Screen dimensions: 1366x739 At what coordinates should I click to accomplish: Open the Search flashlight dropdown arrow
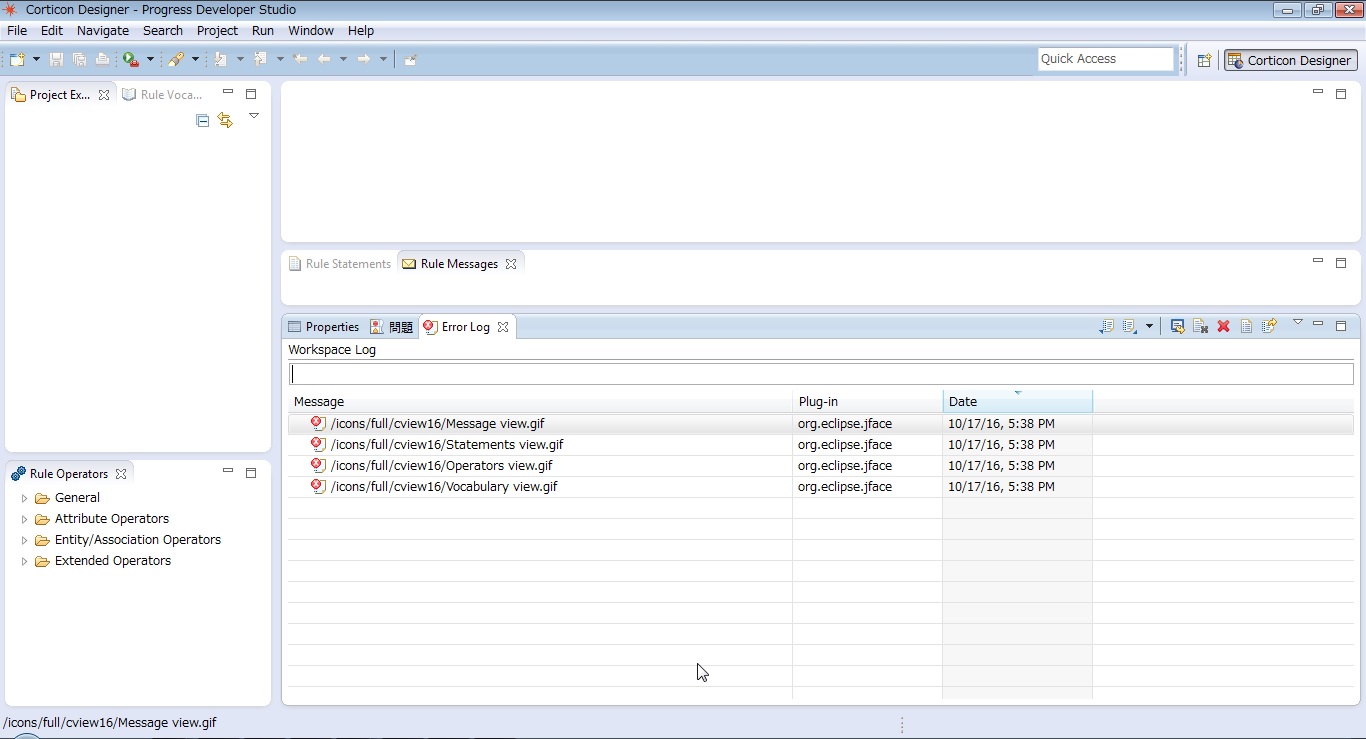tap(195, 60)
